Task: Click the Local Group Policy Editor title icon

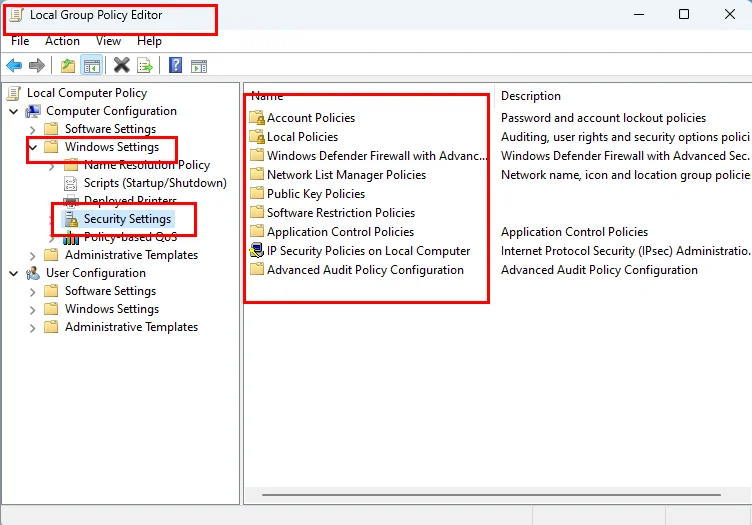Action: point(16,15)
